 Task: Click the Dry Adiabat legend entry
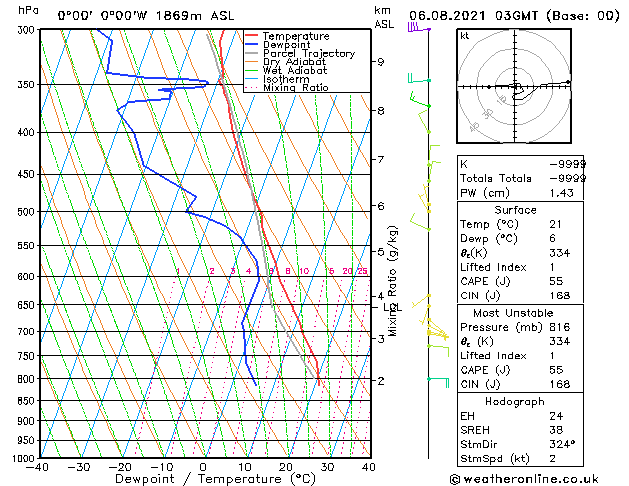pos(294,62)
